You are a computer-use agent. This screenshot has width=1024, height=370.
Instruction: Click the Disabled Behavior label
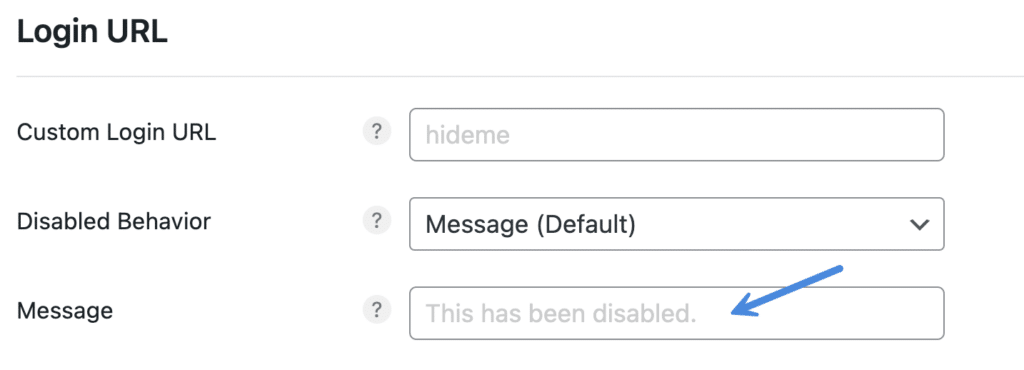(x=114, y=221)
